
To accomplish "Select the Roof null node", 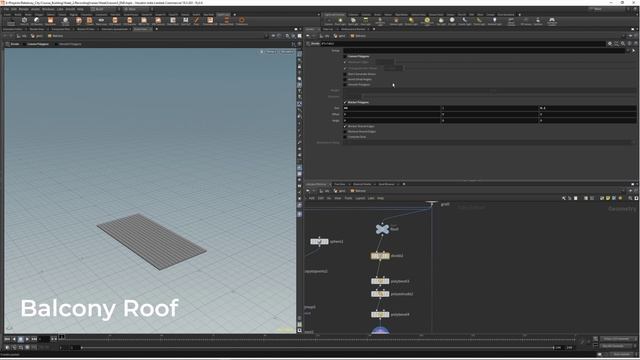I will (x=382, y=229).
